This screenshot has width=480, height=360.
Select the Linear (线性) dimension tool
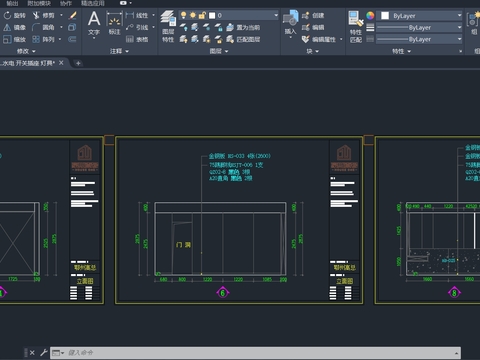137,15
